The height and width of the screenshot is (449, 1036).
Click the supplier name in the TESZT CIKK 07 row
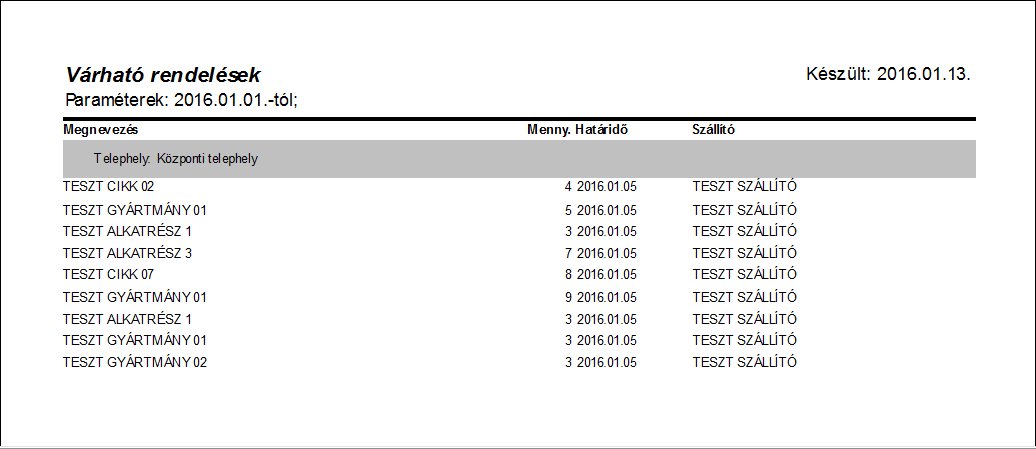pyautogui.click(x=744, y=274)
